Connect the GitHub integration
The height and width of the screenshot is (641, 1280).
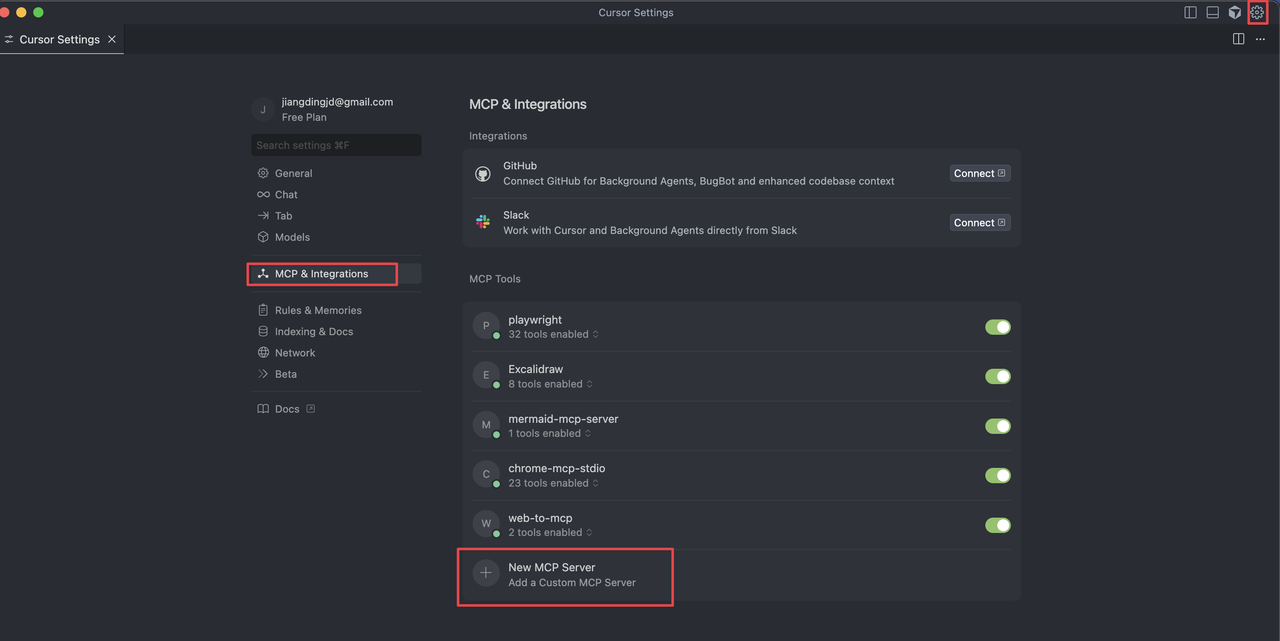[979, 173]
